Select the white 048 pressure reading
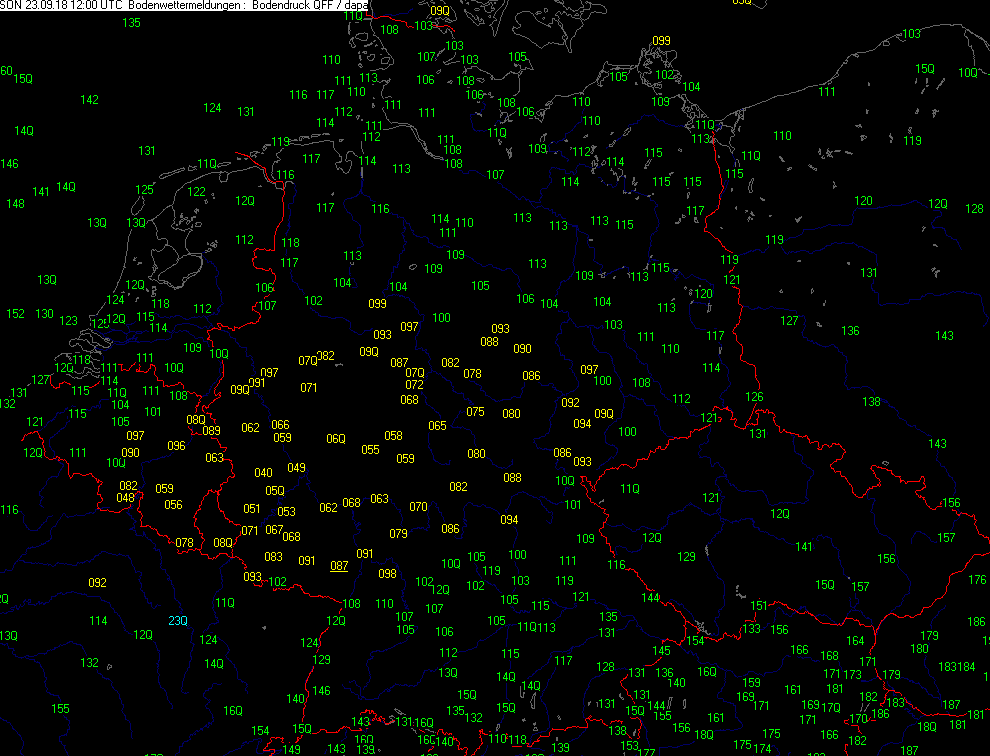The image size is (990, 756). pyautogui.click(x=126, y=498)
